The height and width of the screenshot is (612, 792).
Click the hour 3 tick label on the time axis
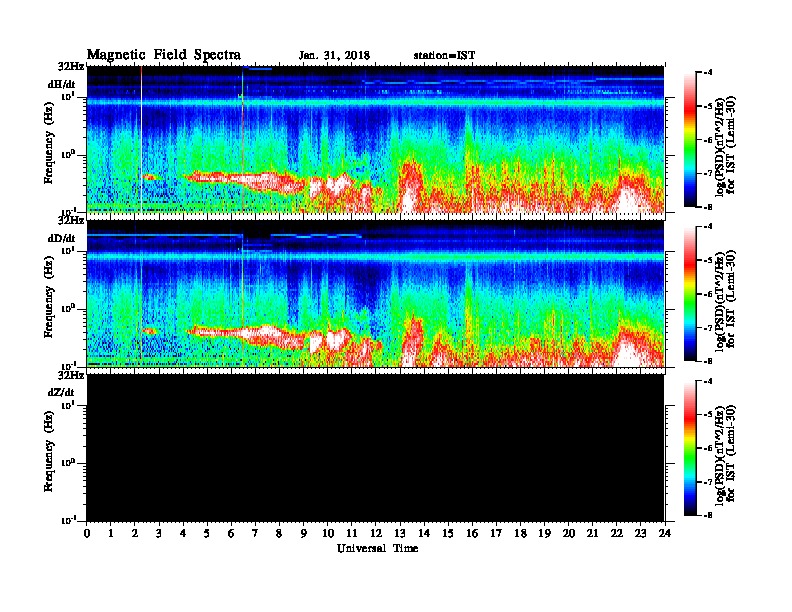coord(159,533)
